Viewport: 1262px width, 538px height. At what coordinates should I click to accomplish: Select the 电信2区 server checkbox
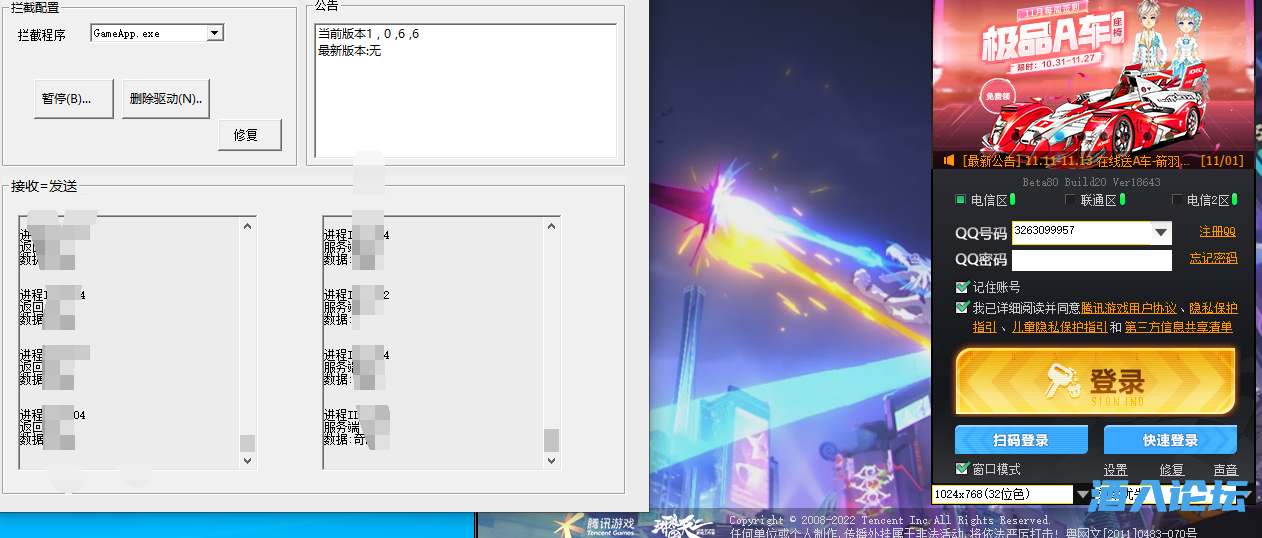(1178, 200)
